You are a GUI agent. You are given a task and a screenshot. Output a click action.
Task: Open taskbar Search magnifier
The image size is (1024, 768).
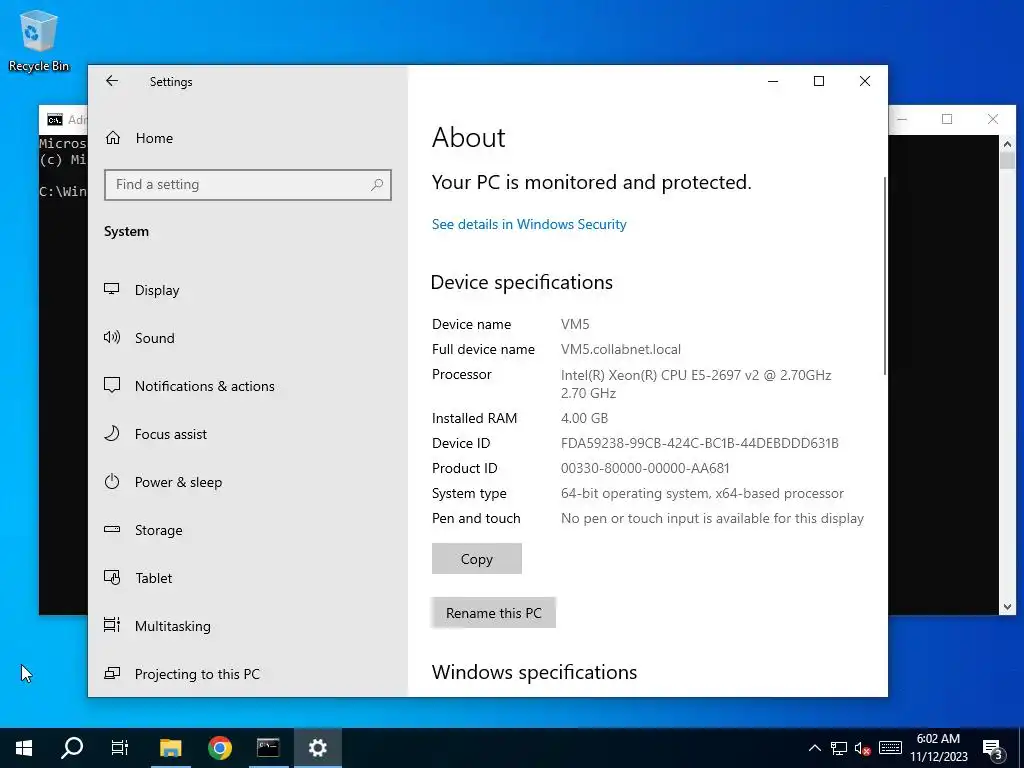point(72,748)
